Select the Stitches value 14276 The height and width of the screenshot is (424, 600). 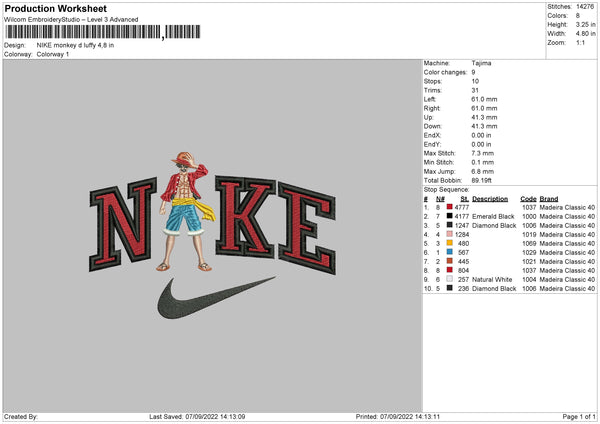[585, 7]
